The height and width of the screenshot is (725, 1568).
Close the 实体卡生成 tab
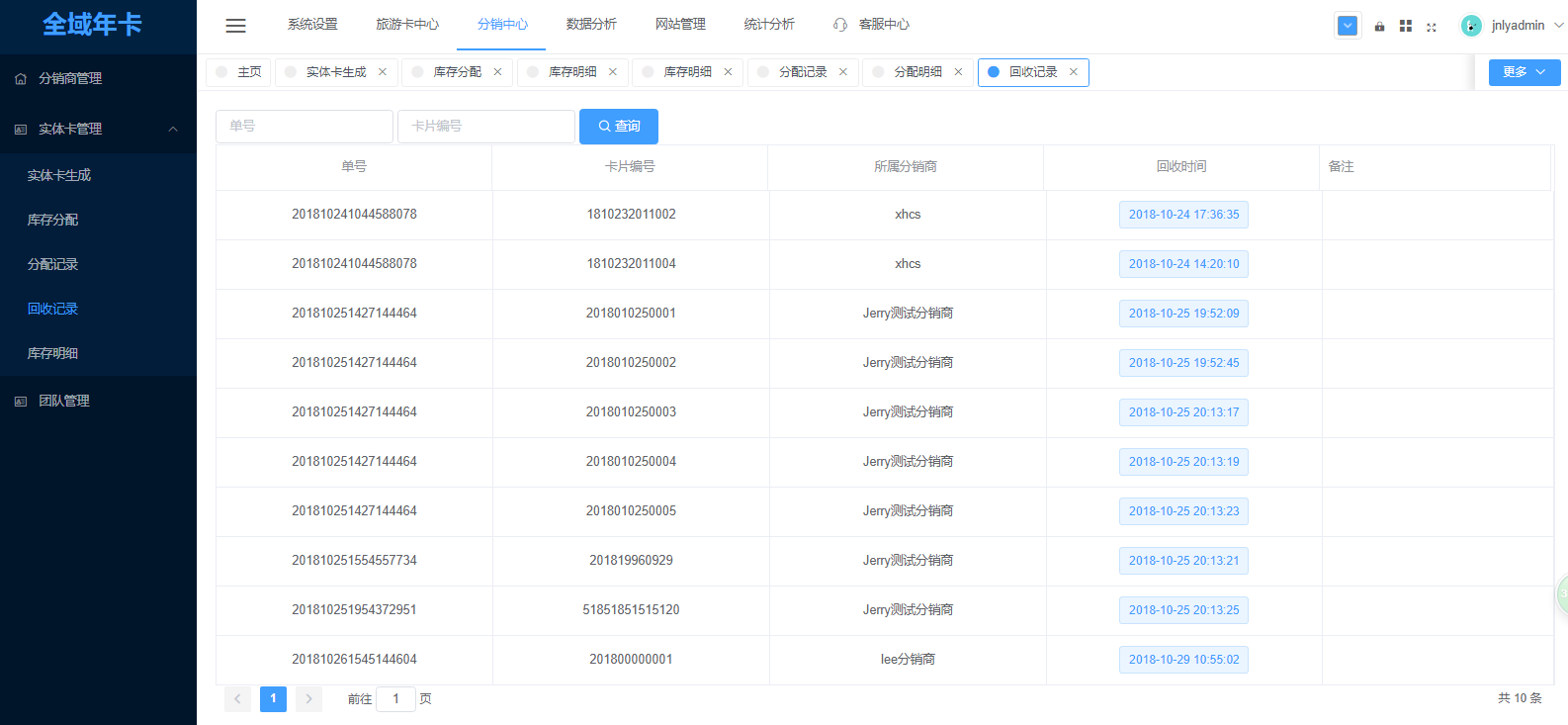(383, 72)
